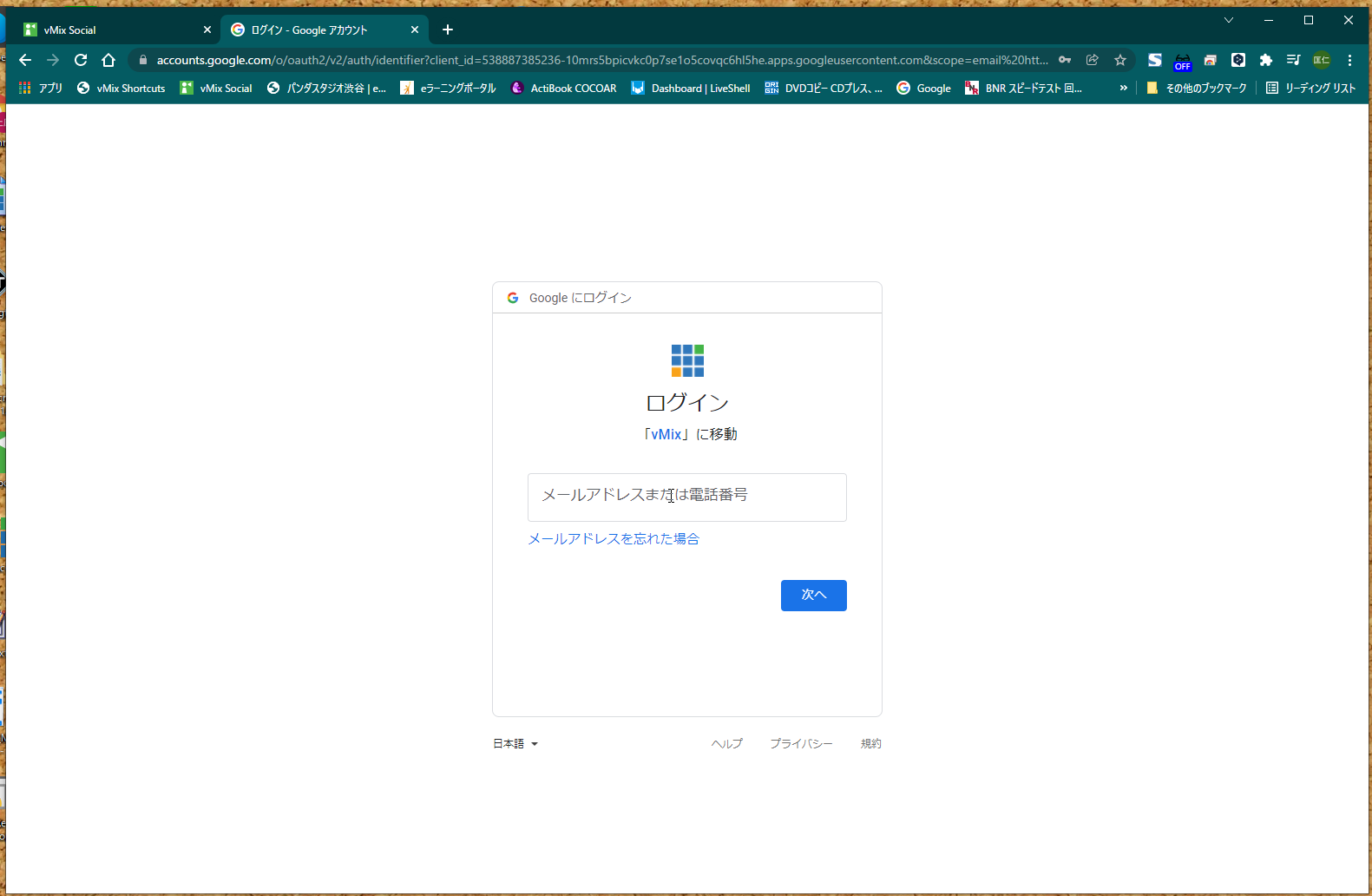Close the Google login tab
The height and width of the screenshot is (896, 1372).
(415, 30)
